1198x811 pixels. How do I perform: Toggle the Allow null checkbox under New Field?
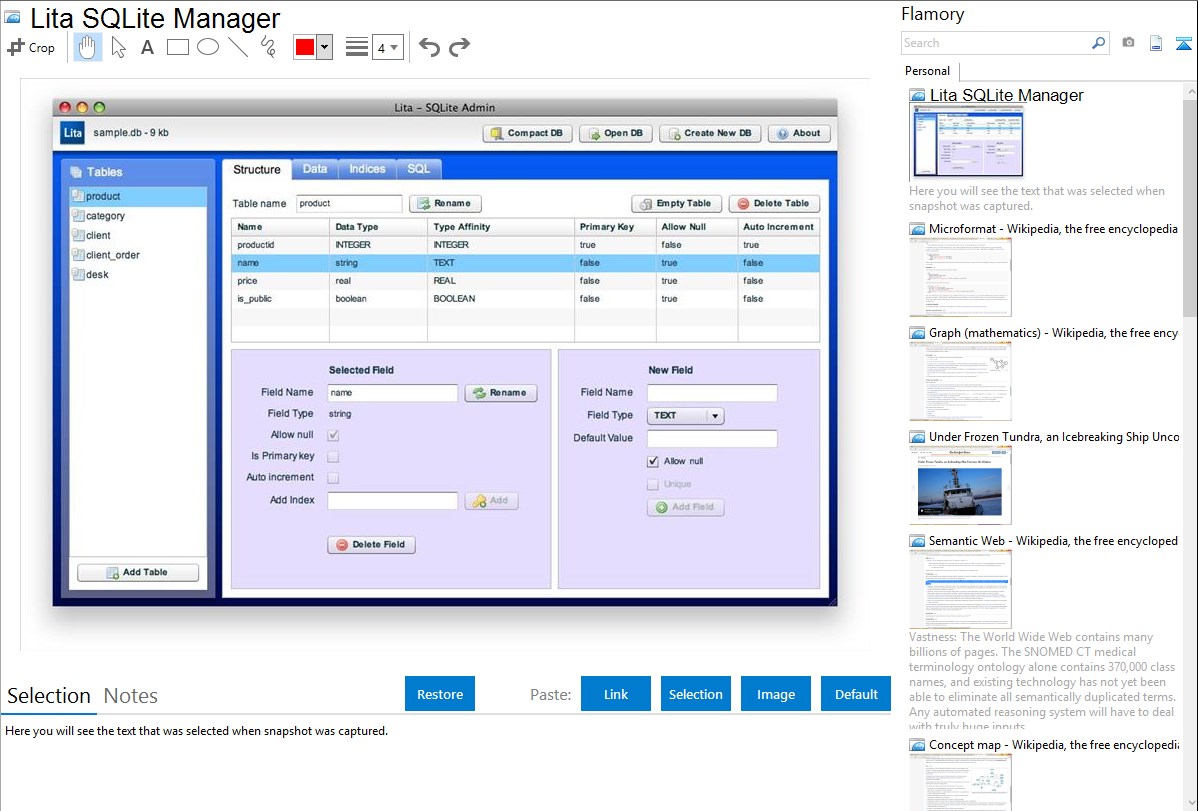click(x=653, y=461)
